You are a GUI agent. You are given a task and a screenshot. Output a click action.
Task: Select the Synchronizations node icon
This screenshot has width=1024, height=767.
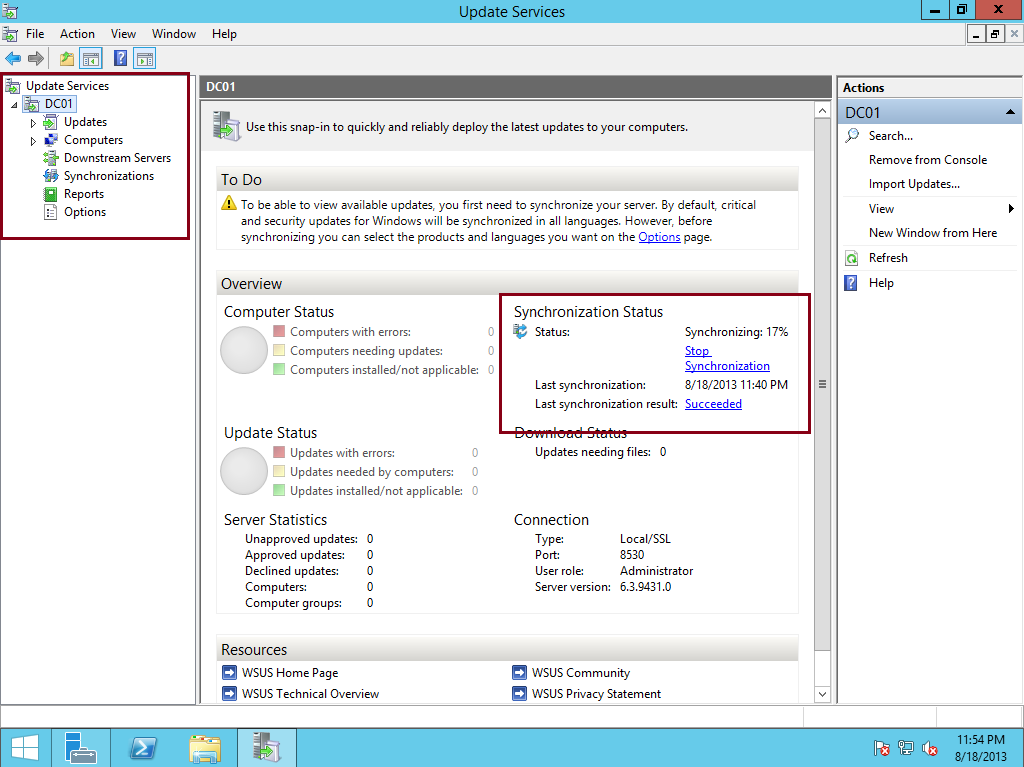[x=50, y=176]
